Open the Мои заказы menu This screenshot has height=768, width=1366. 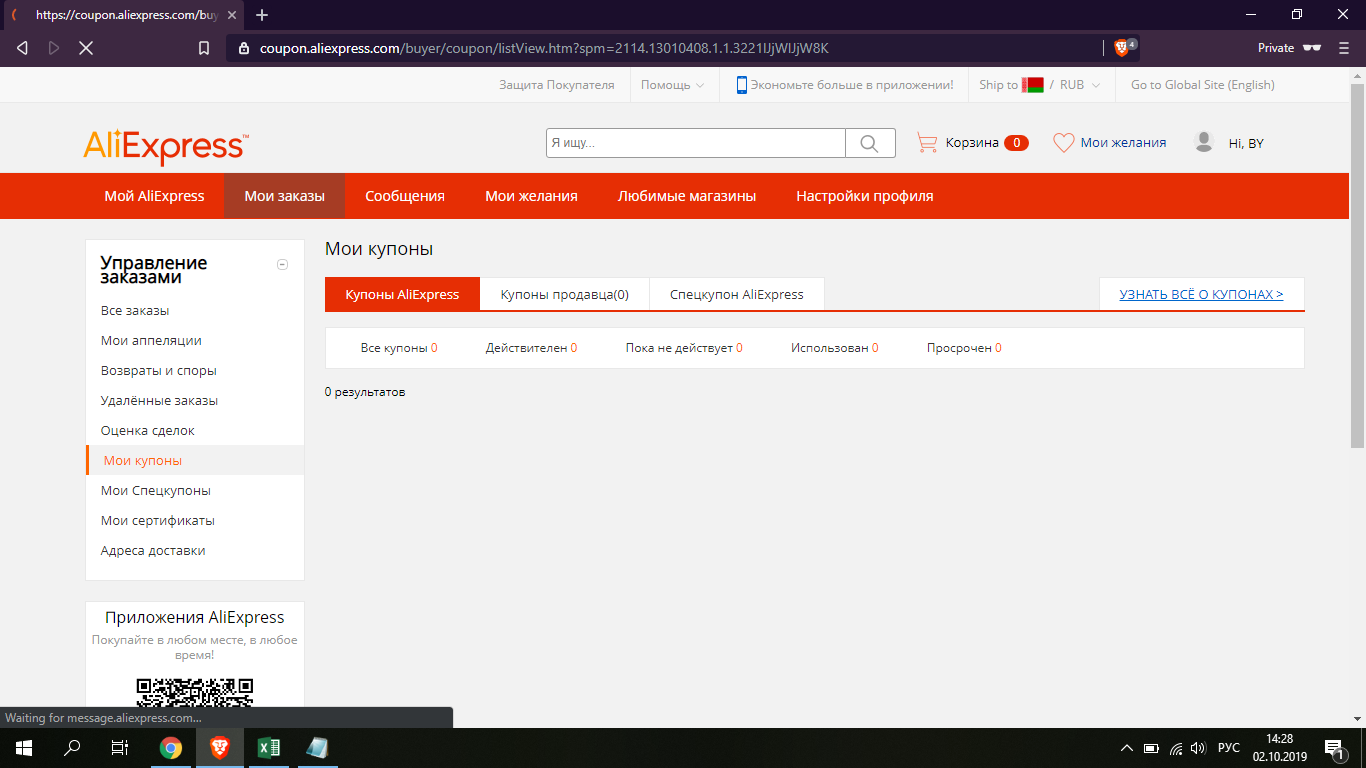(x=285, y=196)
